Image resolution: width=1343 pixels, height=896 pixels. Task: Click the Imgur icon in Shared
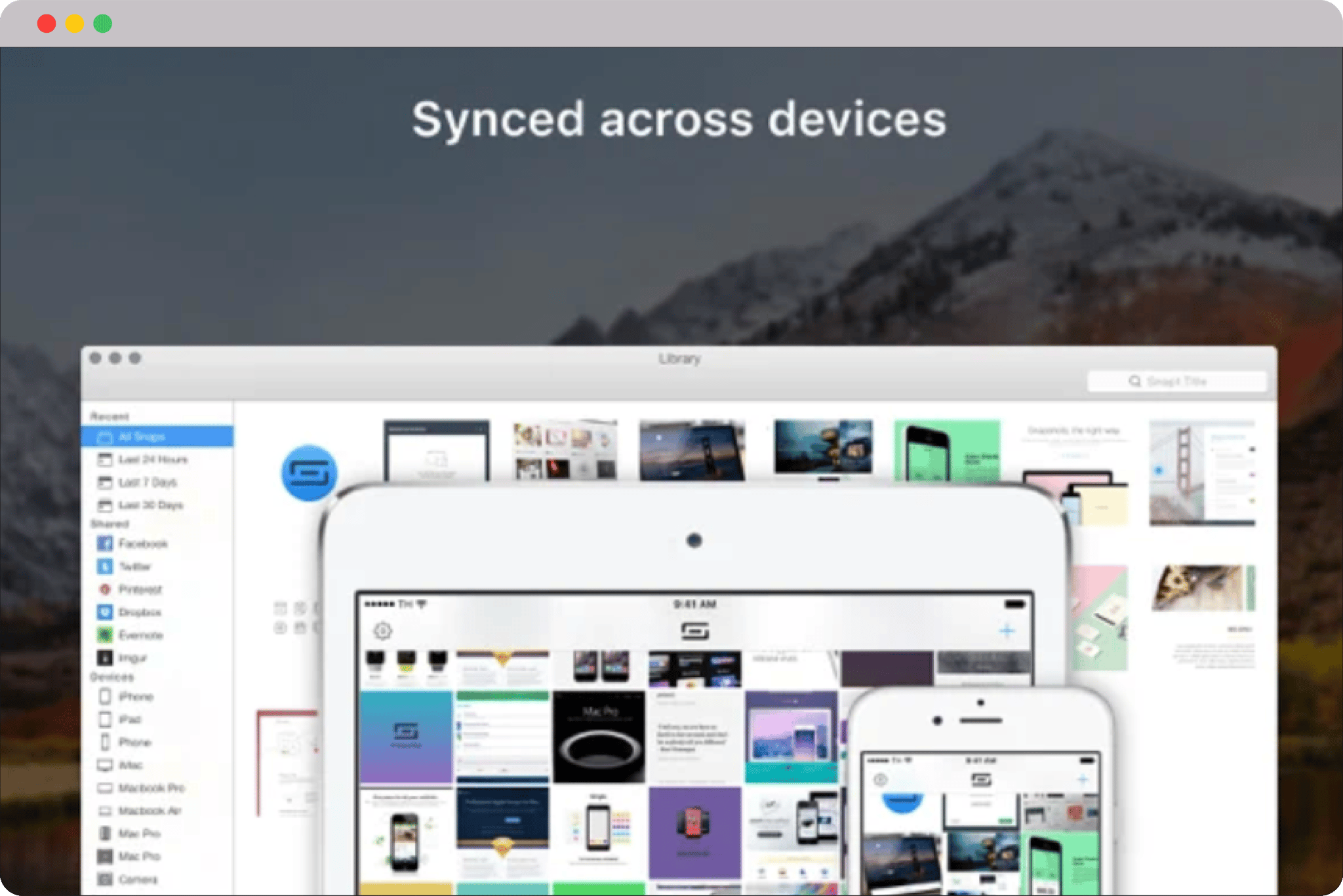click(105, 657)
